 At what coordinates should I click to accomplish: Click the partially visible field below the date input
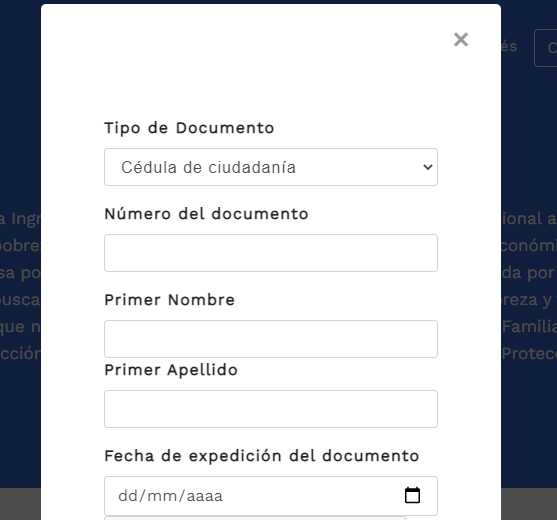click(255, 518)
